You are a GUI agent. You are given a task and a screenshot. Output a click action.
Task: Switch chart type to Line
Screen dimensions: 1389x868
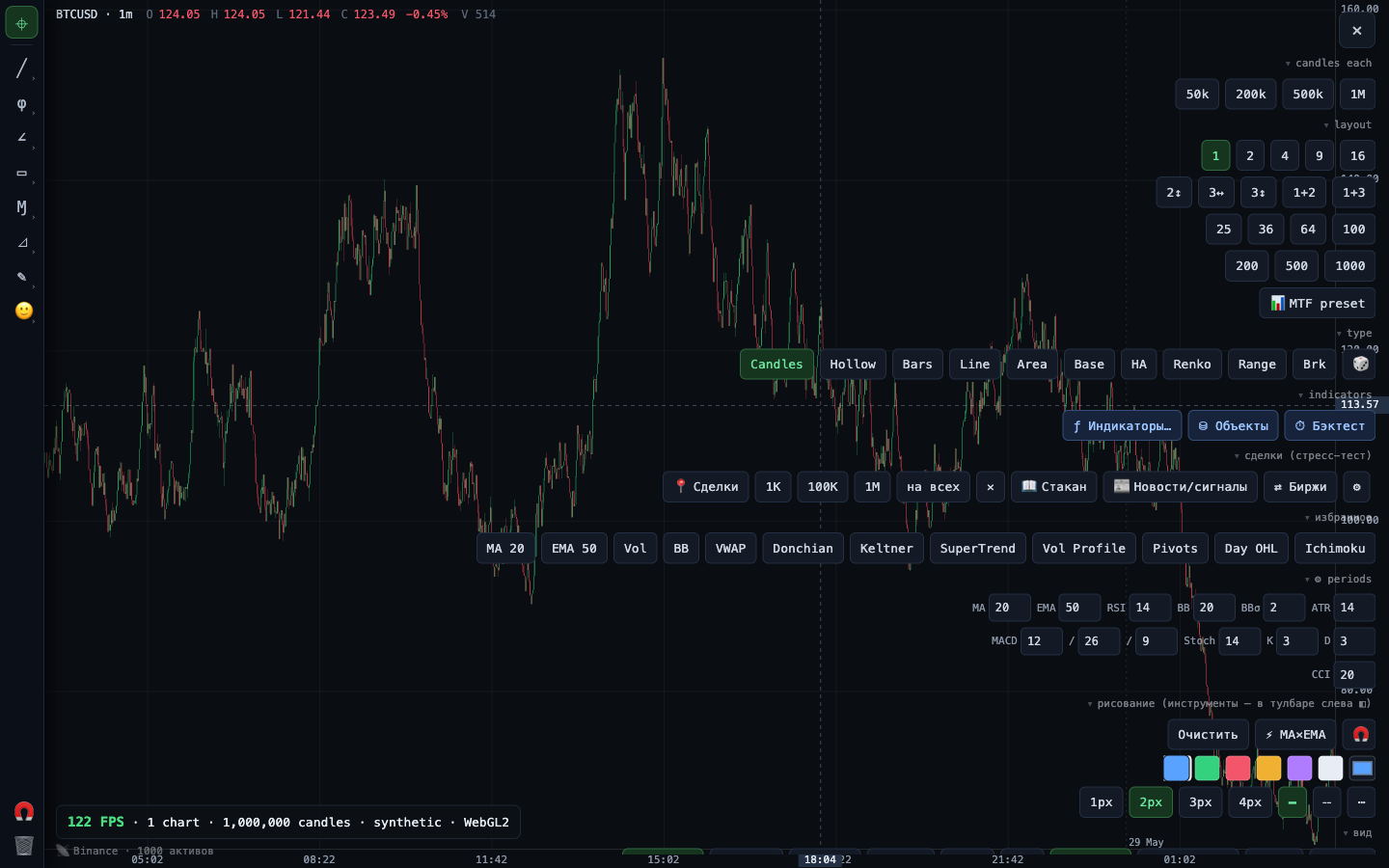974,364
